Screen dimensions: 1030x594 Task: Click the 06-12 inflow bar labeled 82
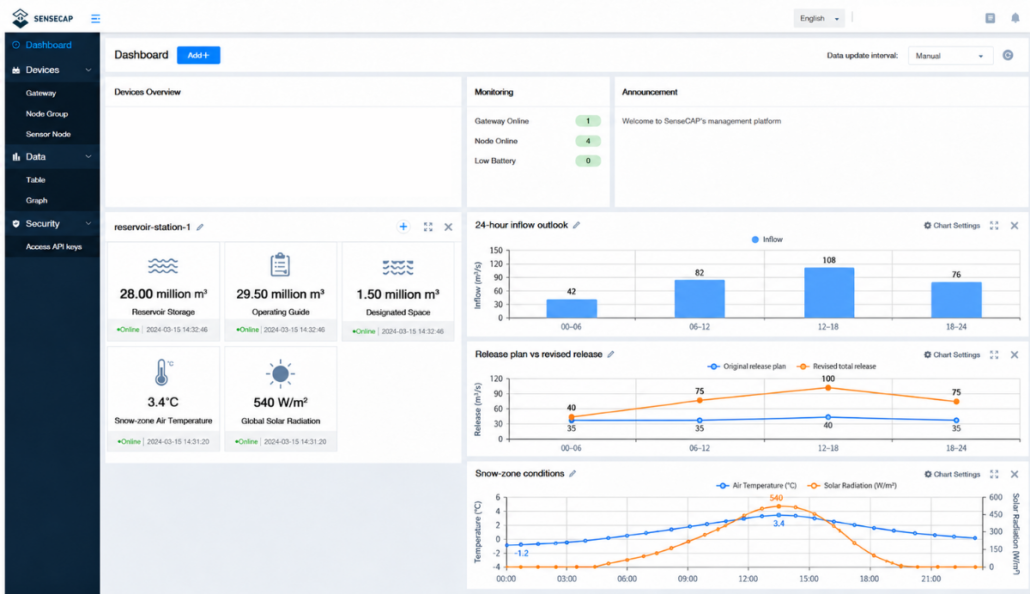700,299
